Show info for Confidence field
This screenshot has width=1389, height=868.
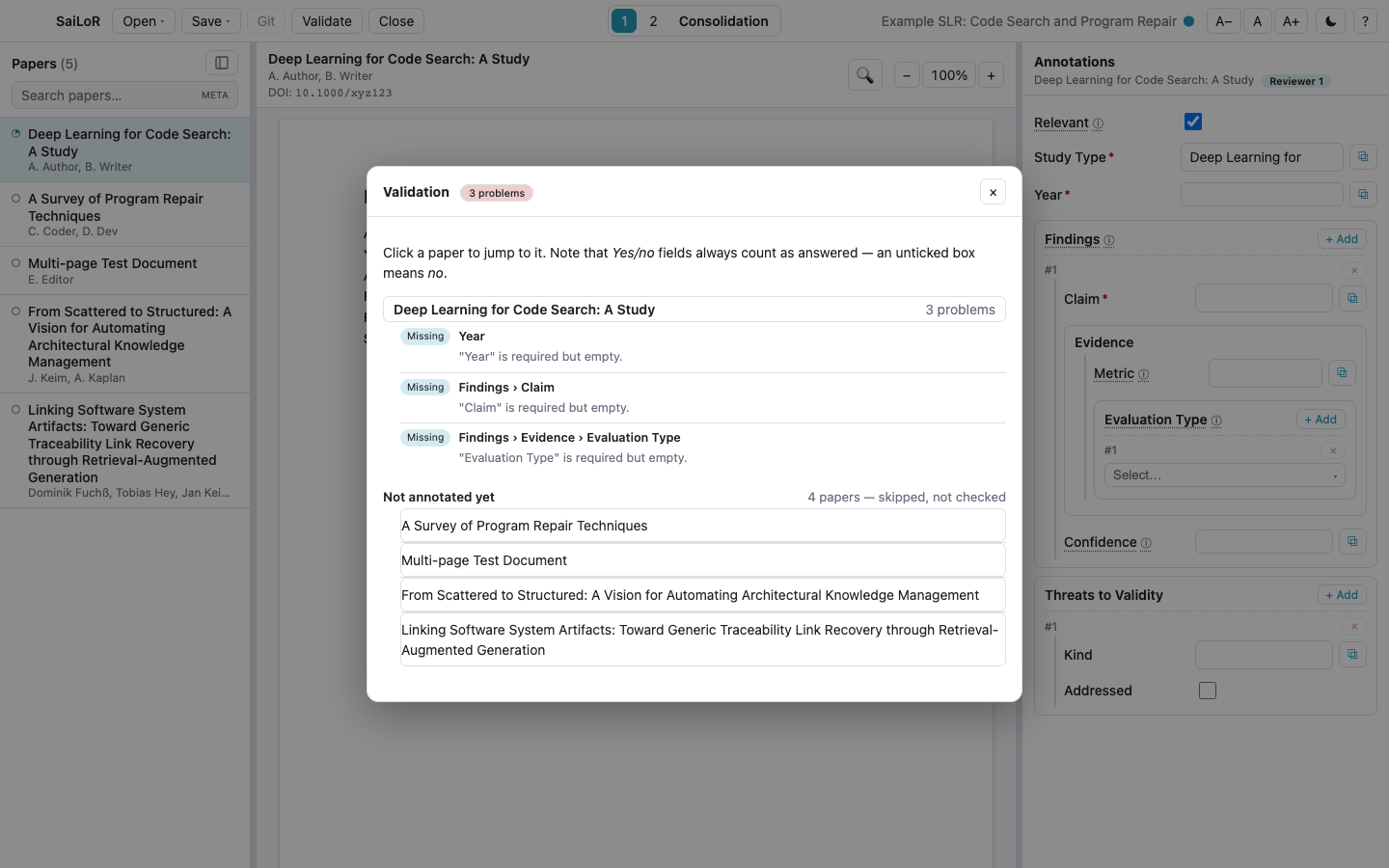coord(1146,543)
